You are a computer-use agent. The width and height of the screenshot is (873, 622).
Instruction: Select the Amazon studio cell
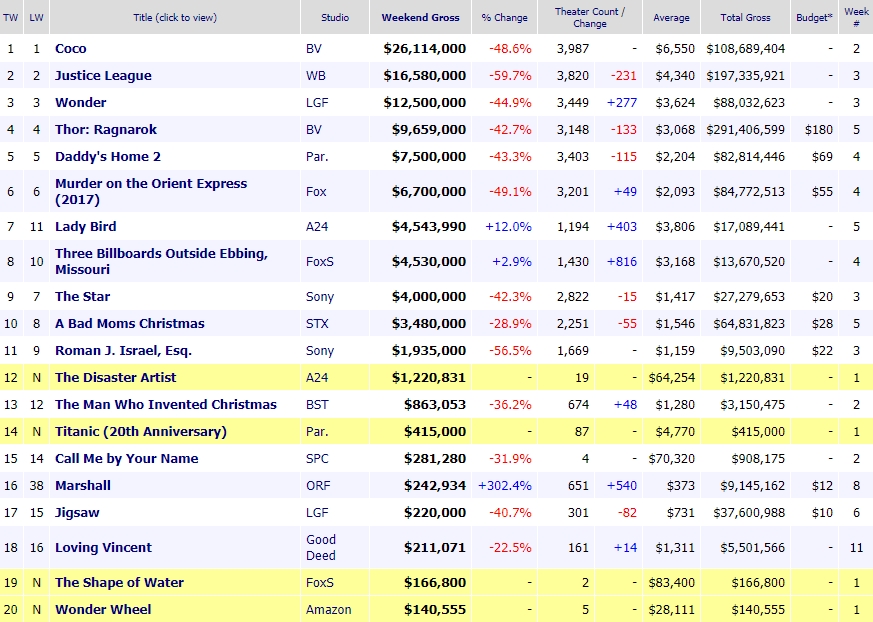(x=328, y=610)
